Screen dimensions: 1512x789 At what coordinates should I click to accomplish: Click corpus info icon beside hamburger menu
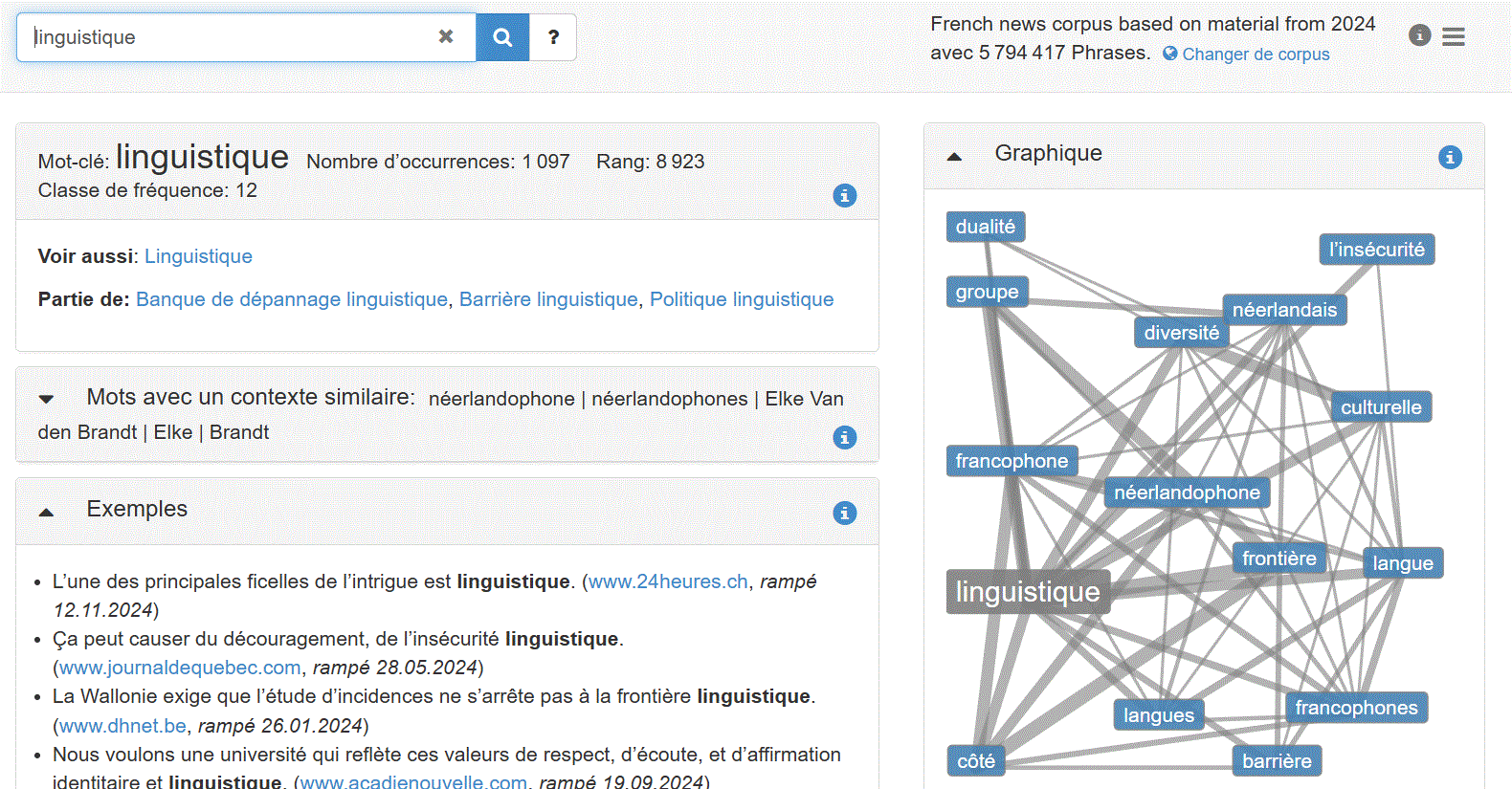tap(1420, 35)
